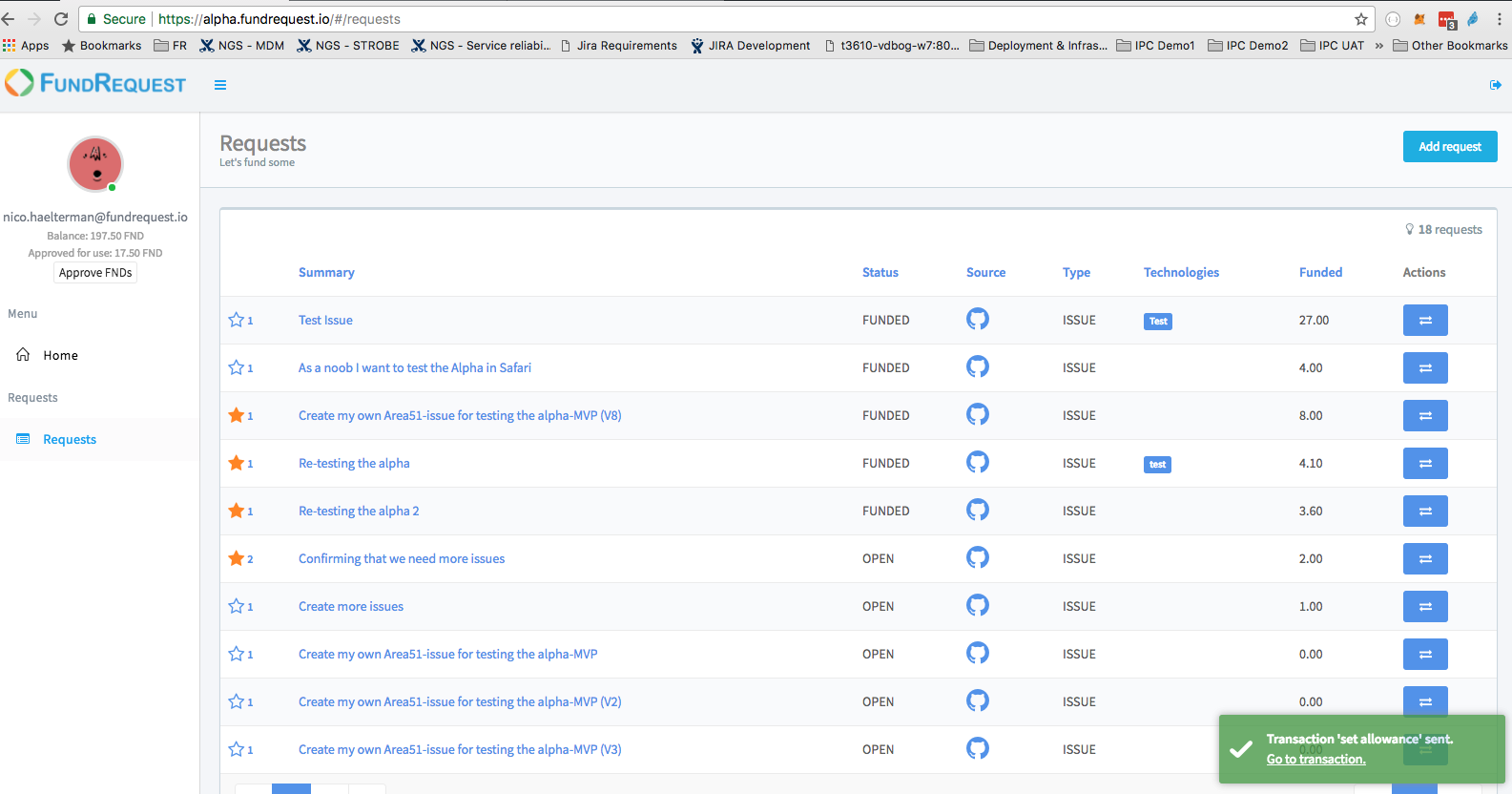Open the FR bookmark folder
The width and height of the screenshot is (1512, 794).
(x=171, y=45)
